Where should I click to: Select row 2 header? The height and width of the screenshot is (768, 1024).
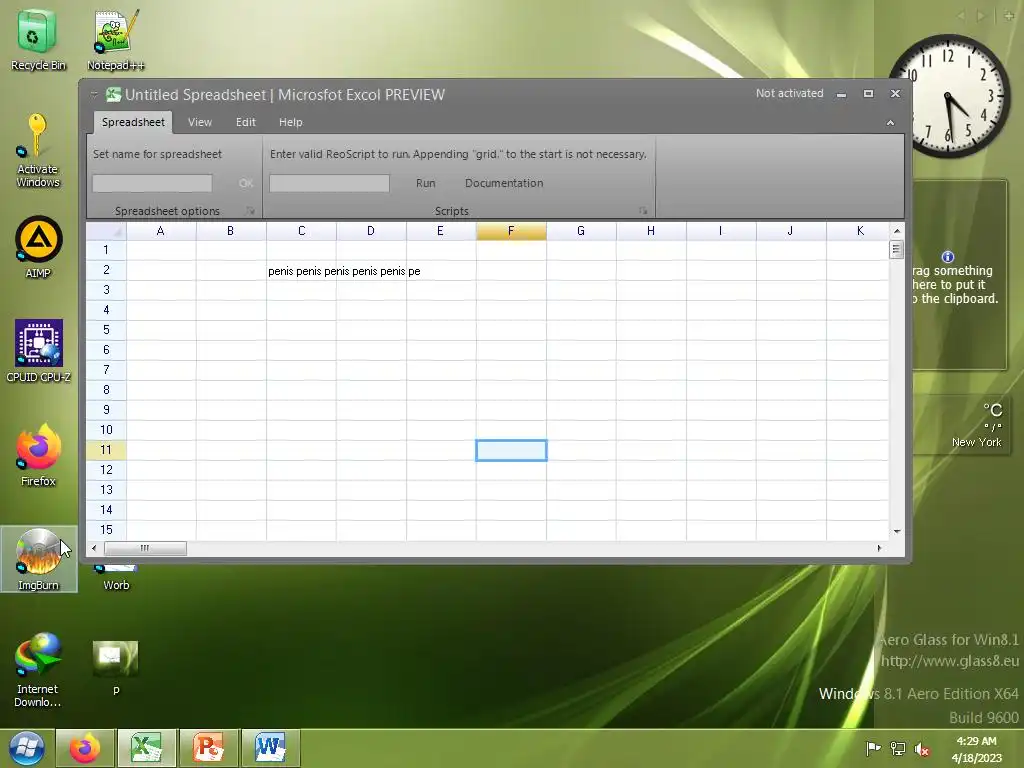pos(106,270)
